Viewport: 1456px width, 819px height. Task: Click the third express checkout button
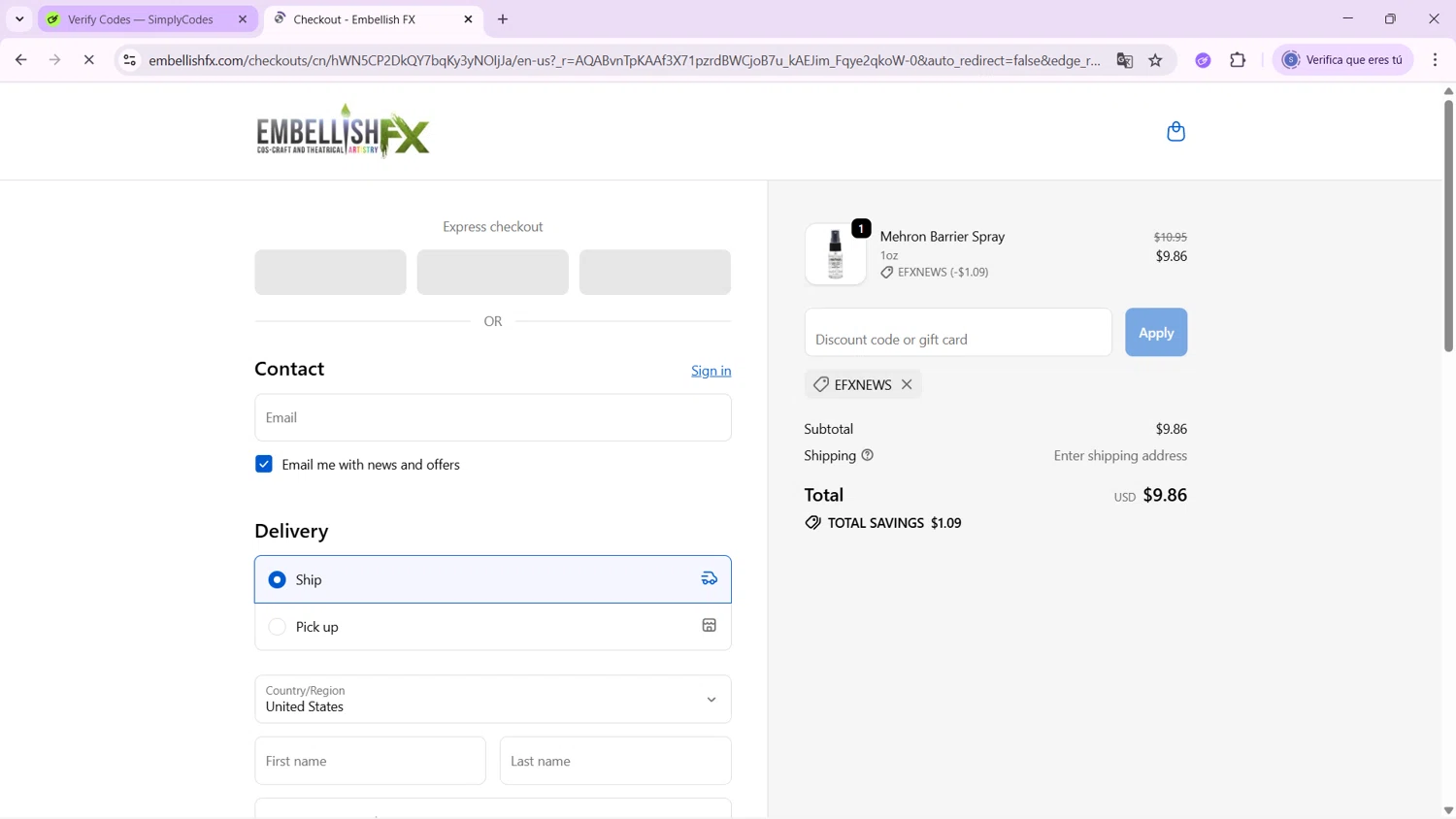pos(655,272)
